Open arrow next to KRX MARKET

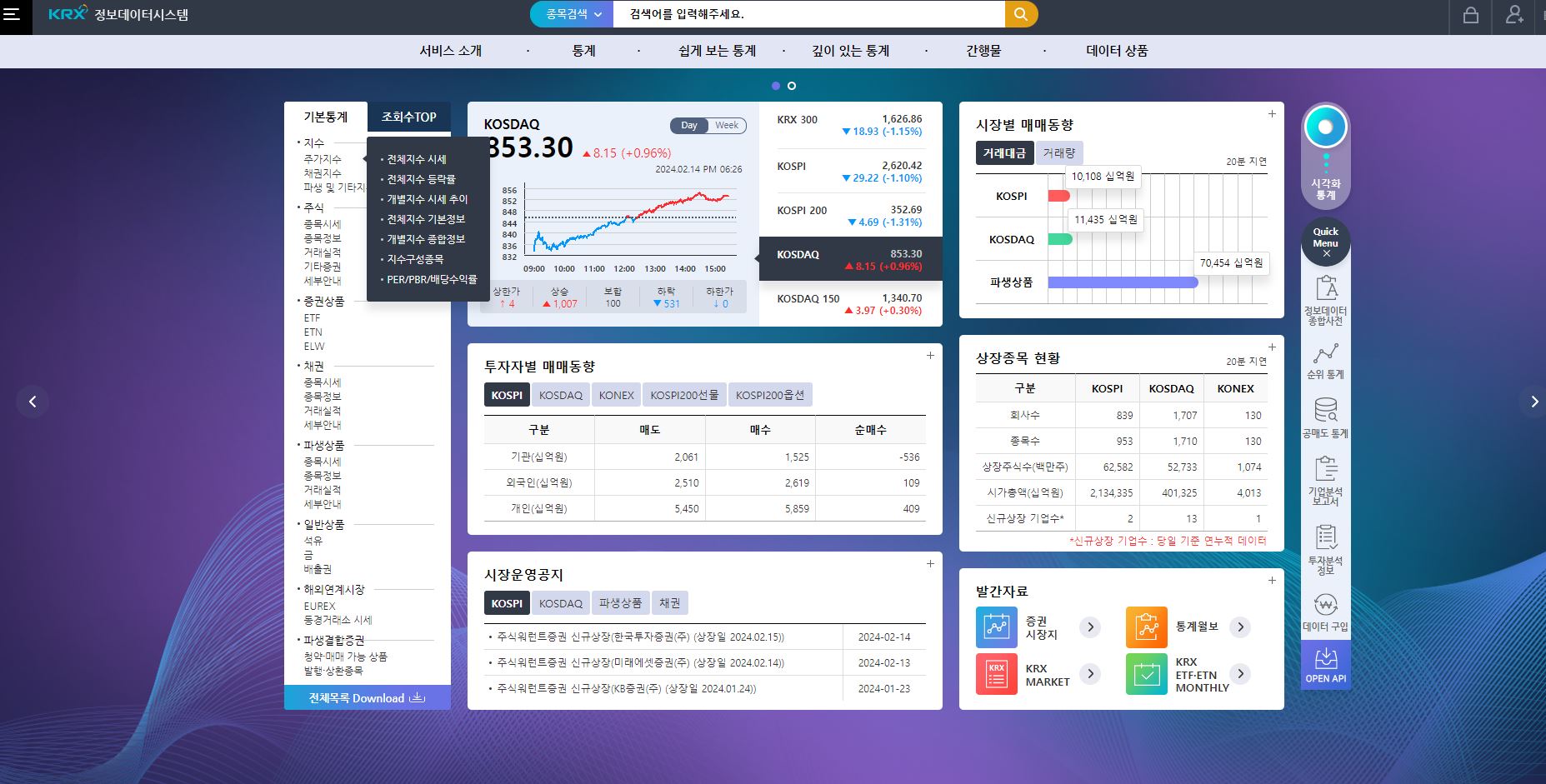pos(1090,674)
